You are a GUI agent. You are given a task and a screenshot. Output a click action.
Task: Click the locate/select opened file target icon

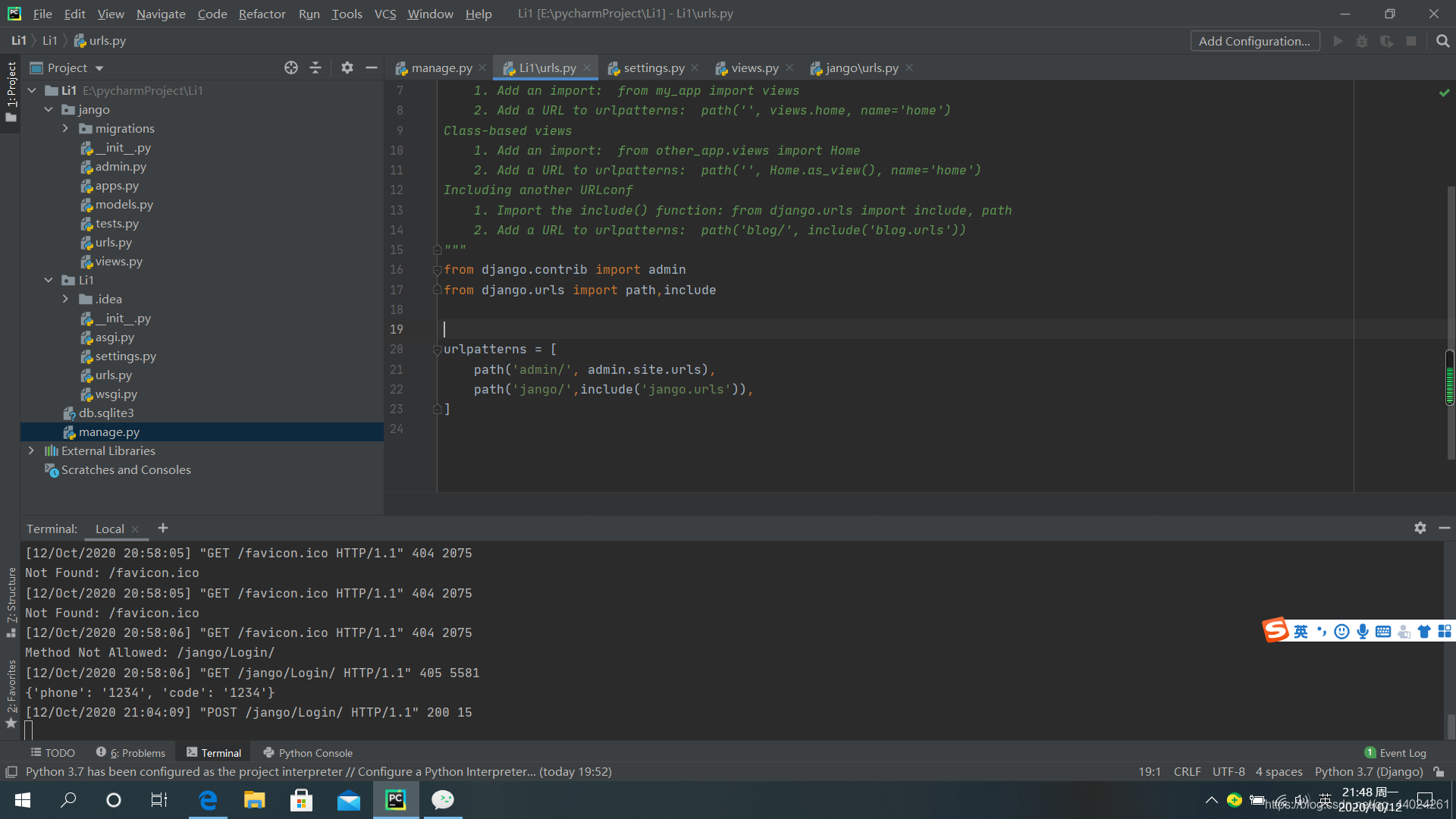pyautogui.click(x=291, y=68)
